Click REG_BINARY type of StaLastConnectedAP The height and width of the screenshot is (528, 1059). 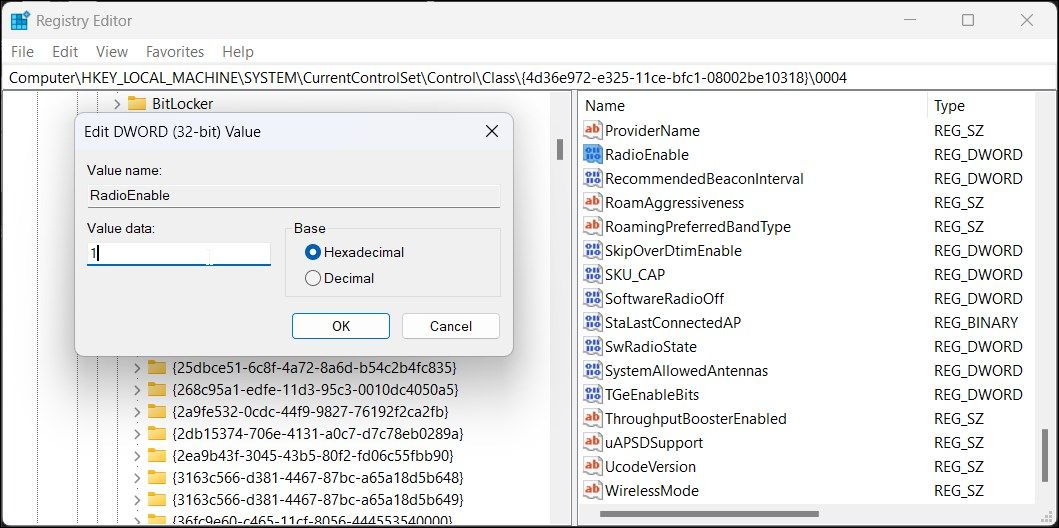pyautogui.click(x=976, y=322)
